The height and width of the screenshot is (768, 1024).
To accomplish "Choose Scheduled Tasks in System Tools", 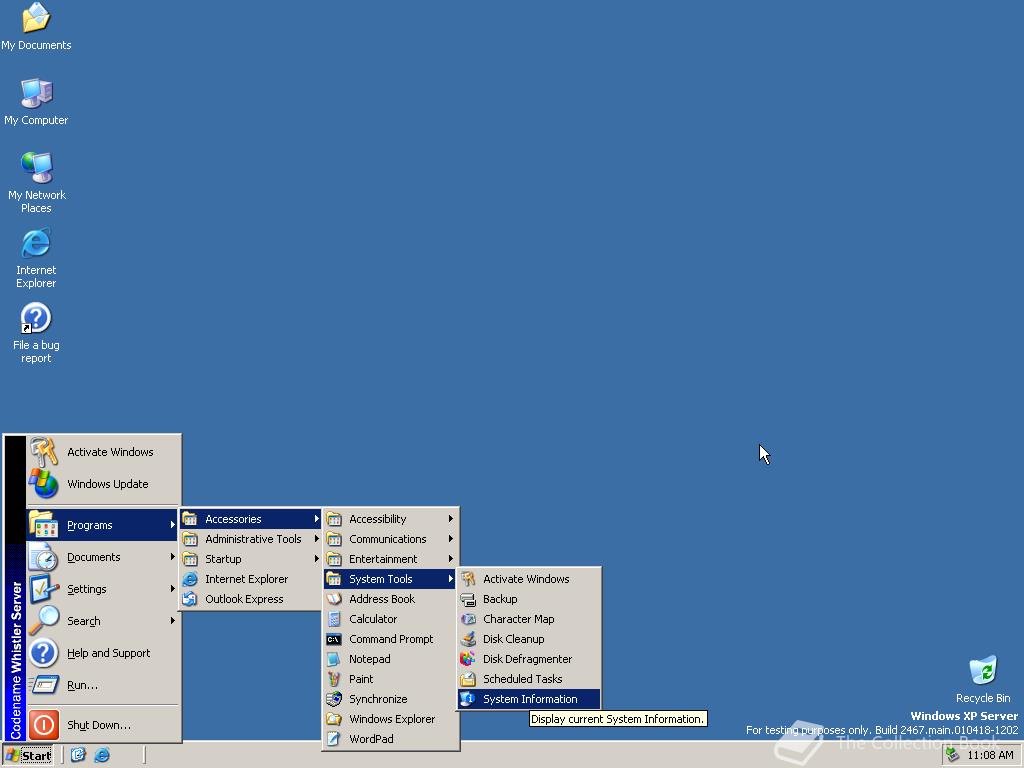I will tap(529, 679).
